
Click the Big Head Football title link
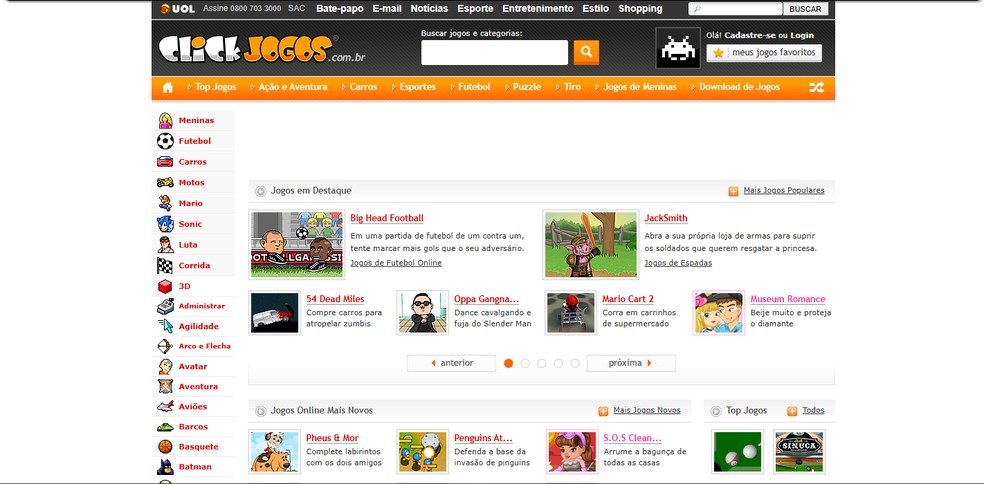point(387,218)
